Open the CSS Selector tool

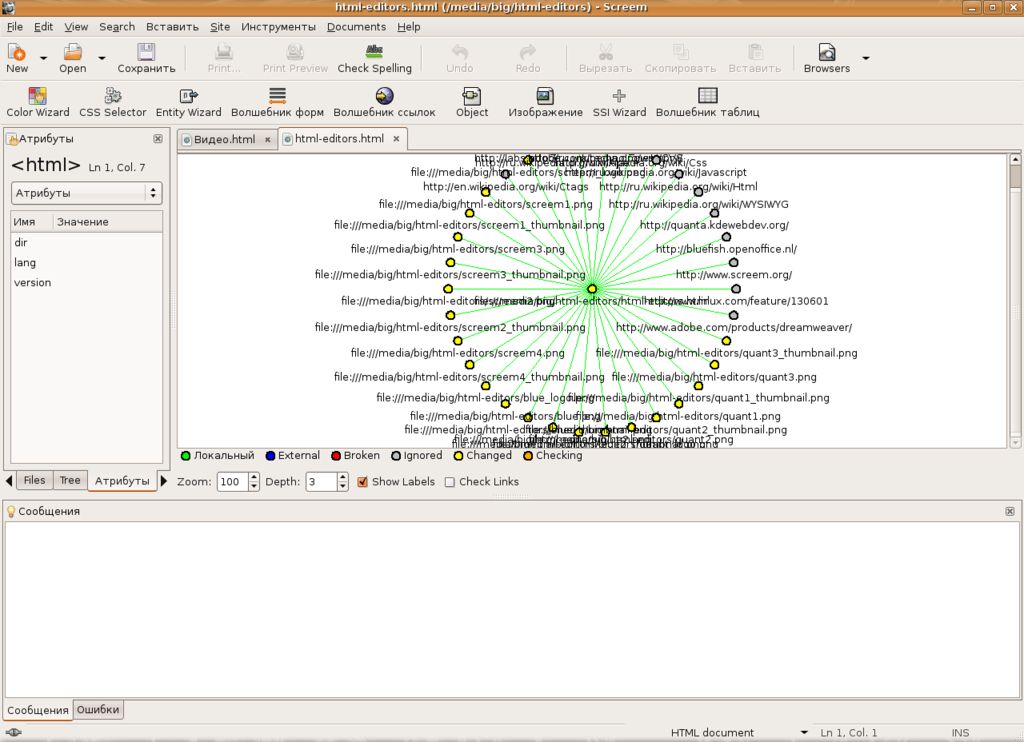coord(113,103)
